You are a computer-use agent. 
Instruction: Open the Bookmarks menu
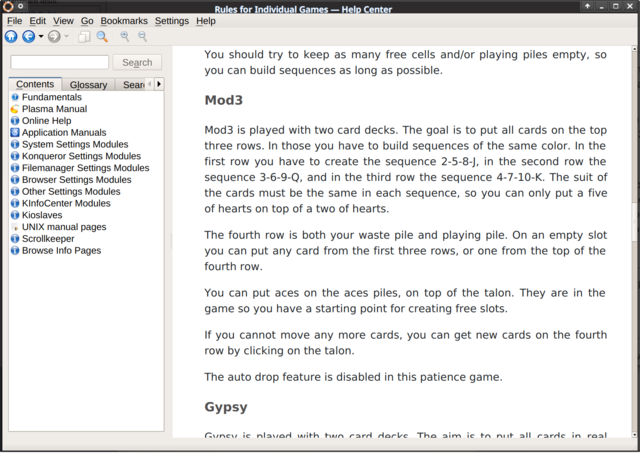124,21
